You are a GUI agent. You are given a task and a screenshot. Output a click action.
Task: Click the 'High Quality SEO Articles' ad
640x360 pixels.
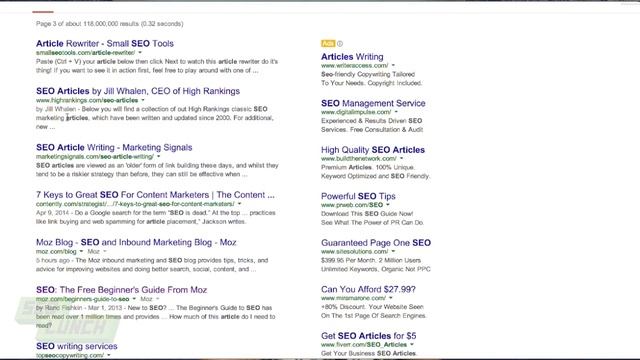373,150
